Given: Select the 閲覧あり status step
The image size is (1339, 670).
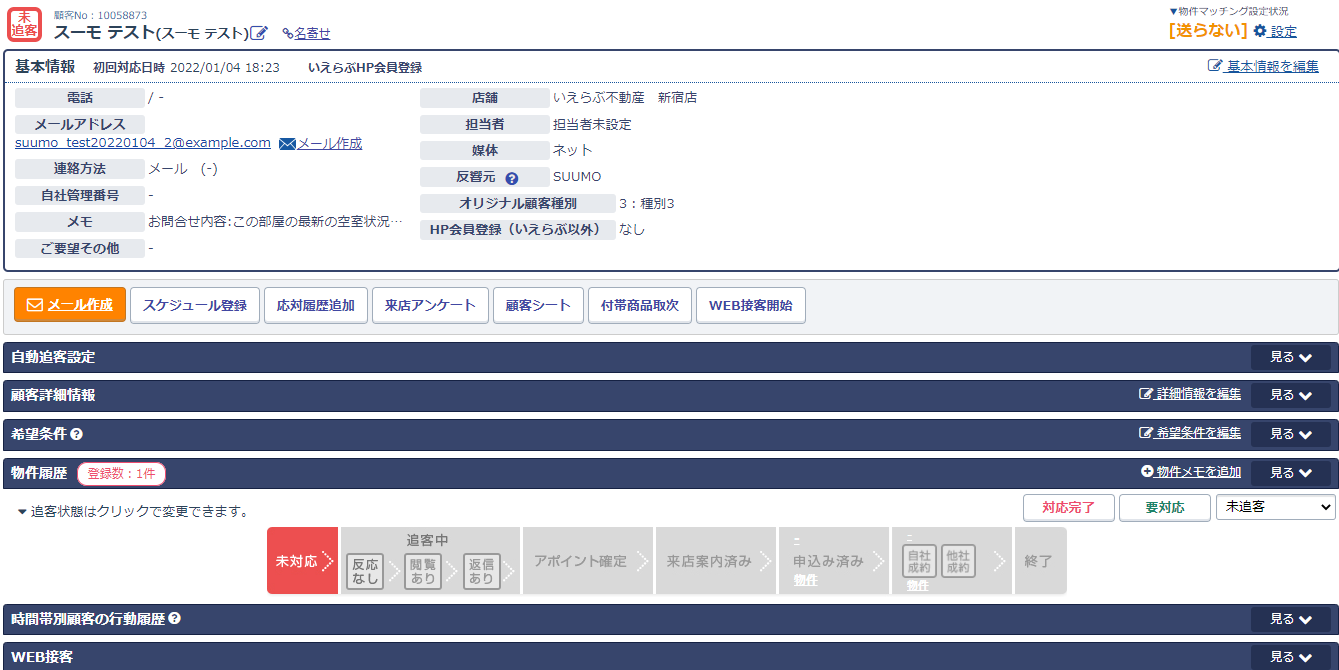Looking at the screenshot, I should pos(423,571).
